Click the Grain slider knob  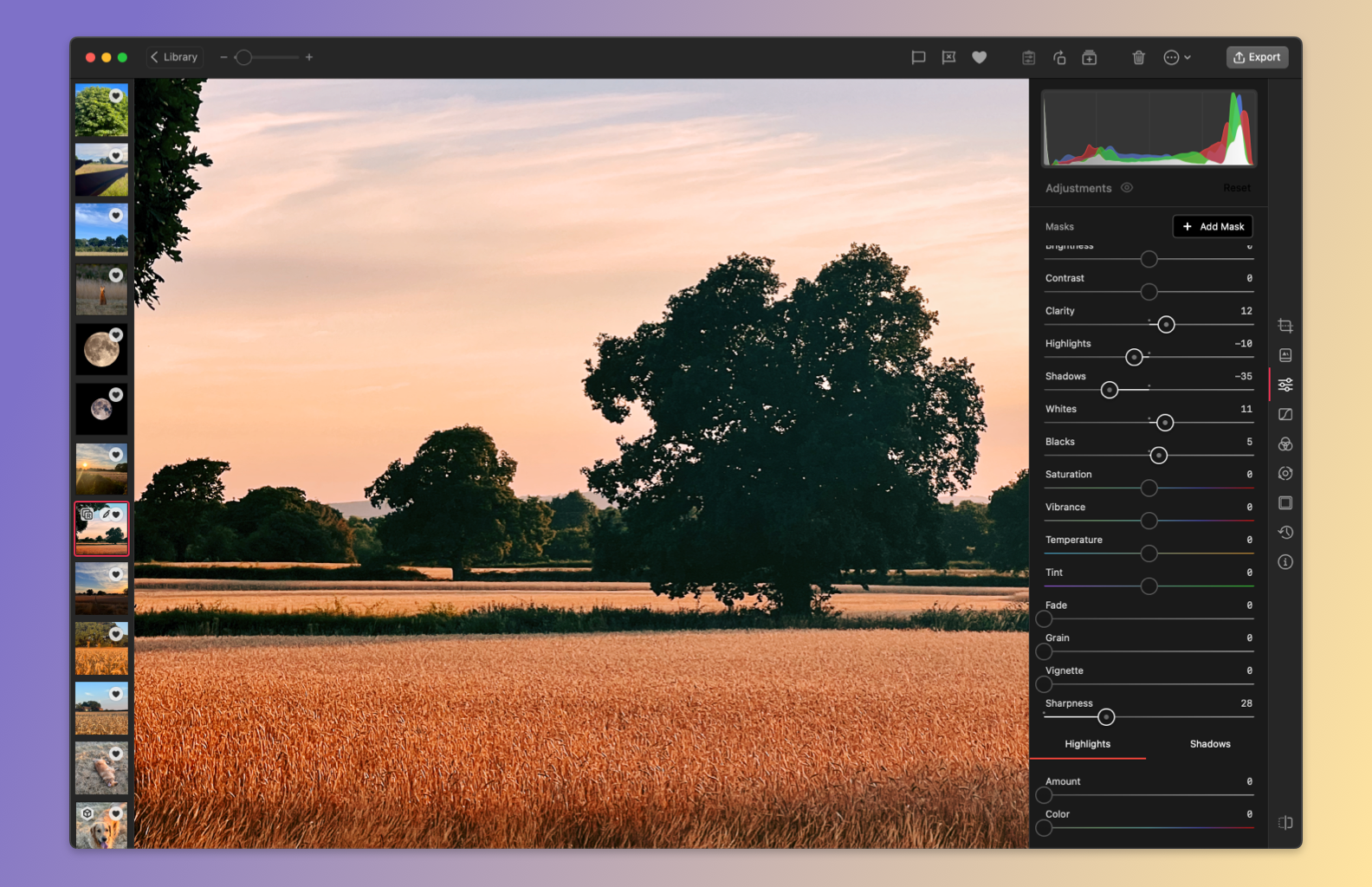[1044, 651]
